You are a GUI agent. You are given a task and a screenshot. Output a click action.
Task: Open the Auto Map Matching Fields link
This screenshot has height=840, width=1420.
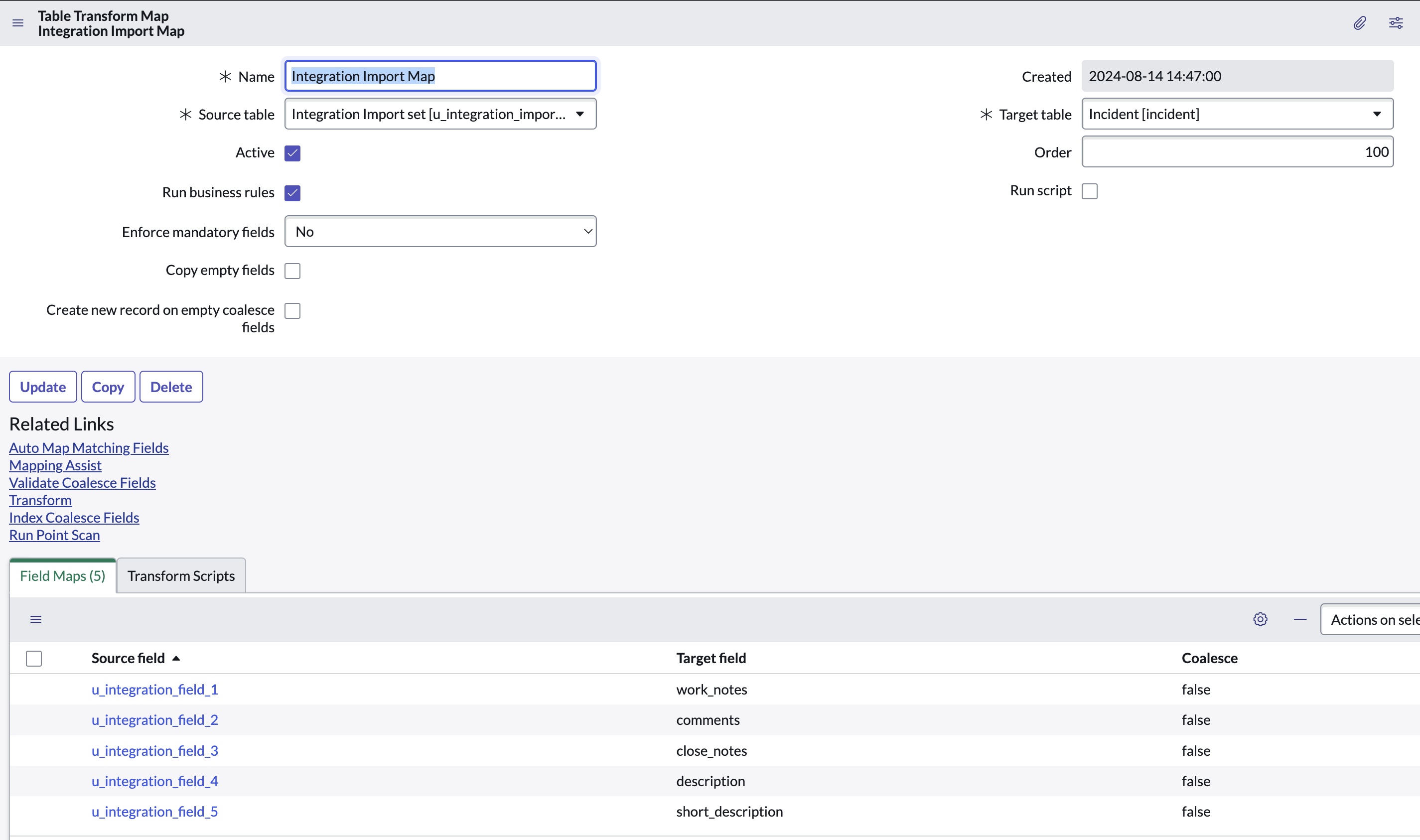pyautogui.click(x=89, y=448)
